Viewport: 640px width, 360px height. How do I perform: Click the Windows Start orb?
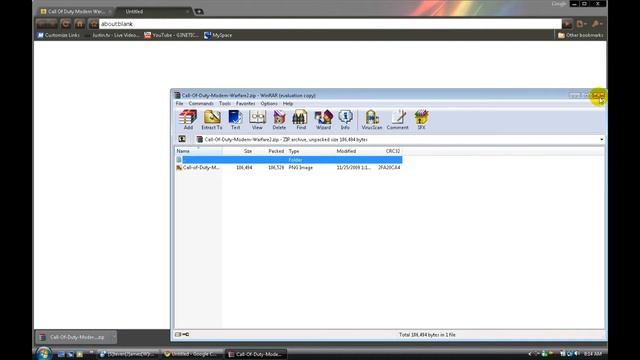[43, 353]
